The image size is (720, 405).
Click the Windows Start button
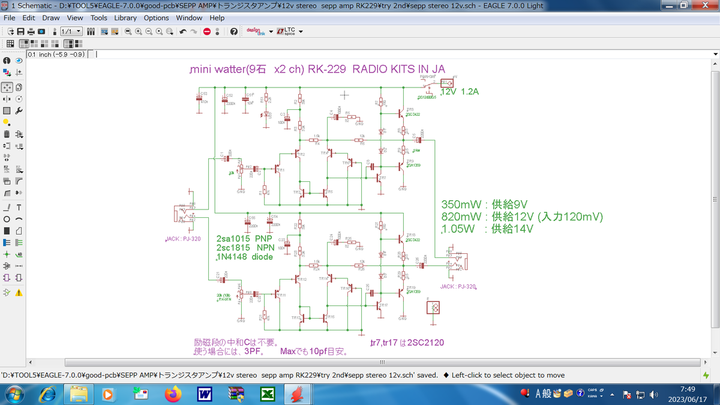click(x=12, y=394)
